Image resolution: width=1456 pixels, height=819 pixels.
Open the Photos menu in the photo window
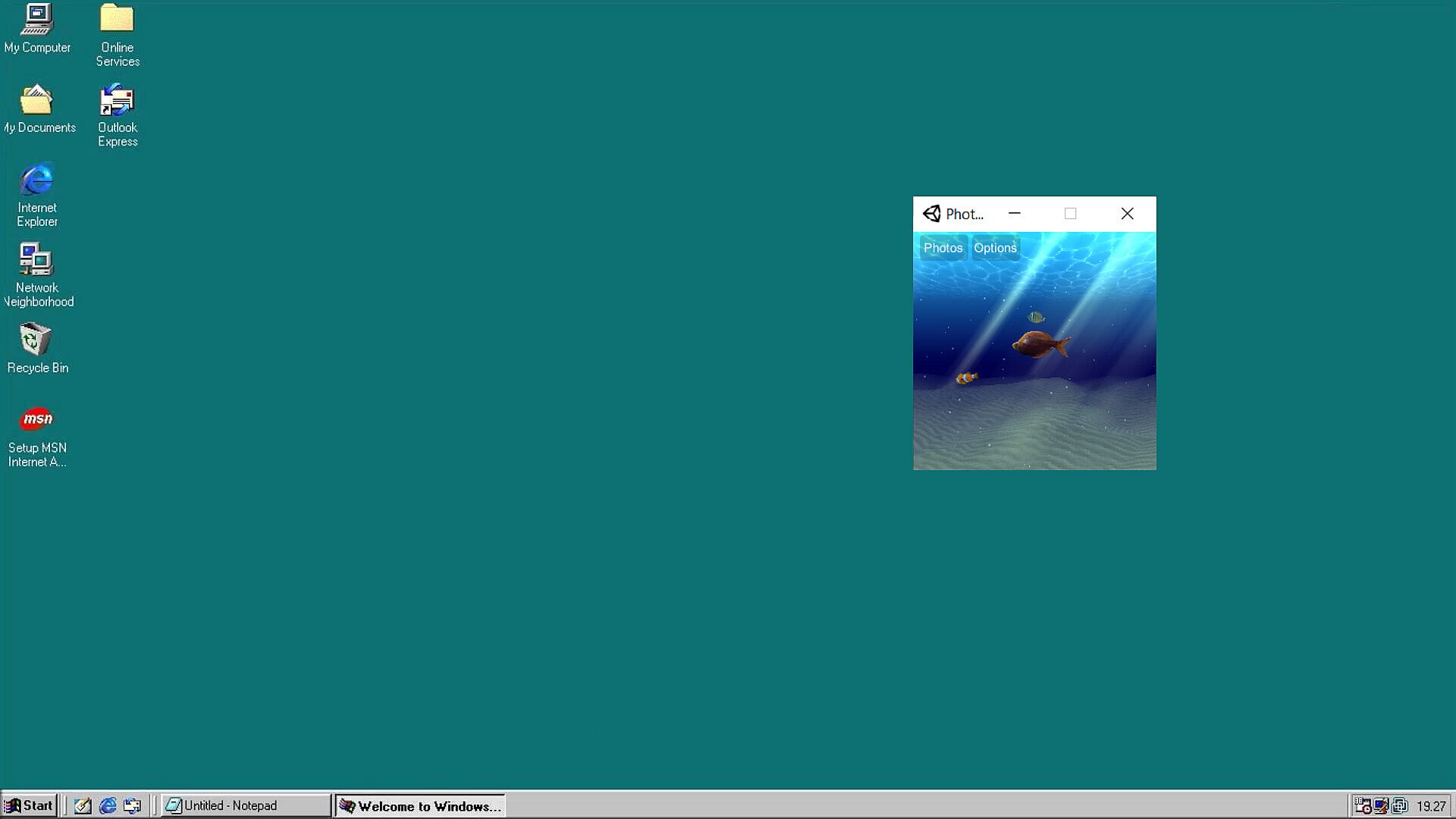tap(943, 248)
